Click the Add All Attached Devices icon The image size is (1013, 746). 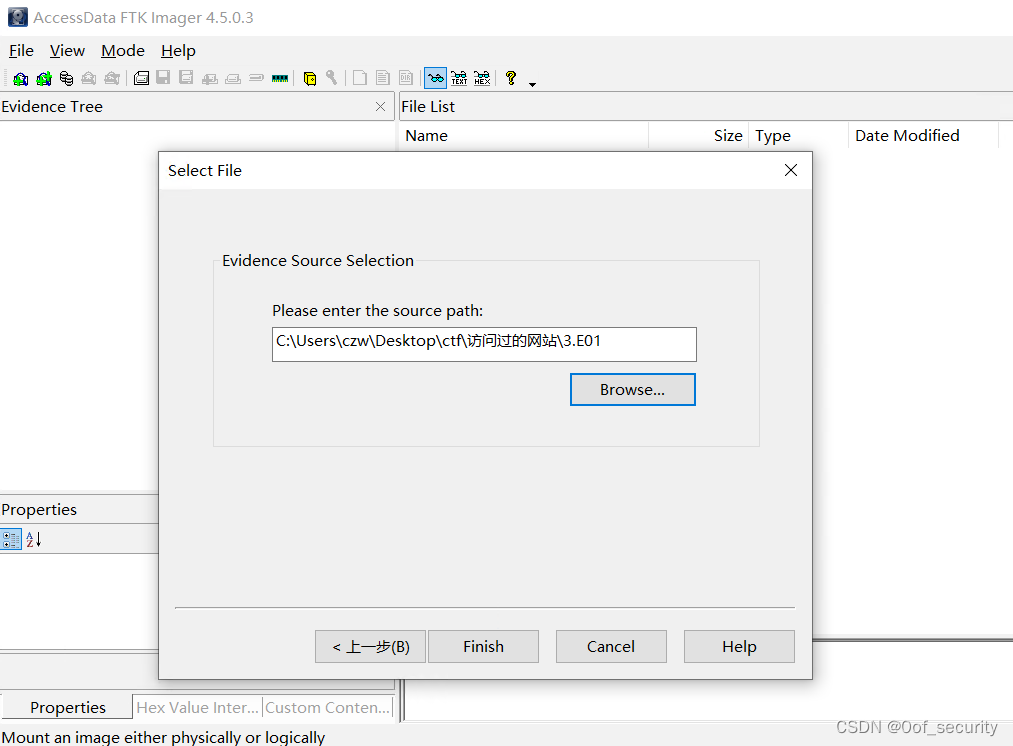tap(44, 79)
